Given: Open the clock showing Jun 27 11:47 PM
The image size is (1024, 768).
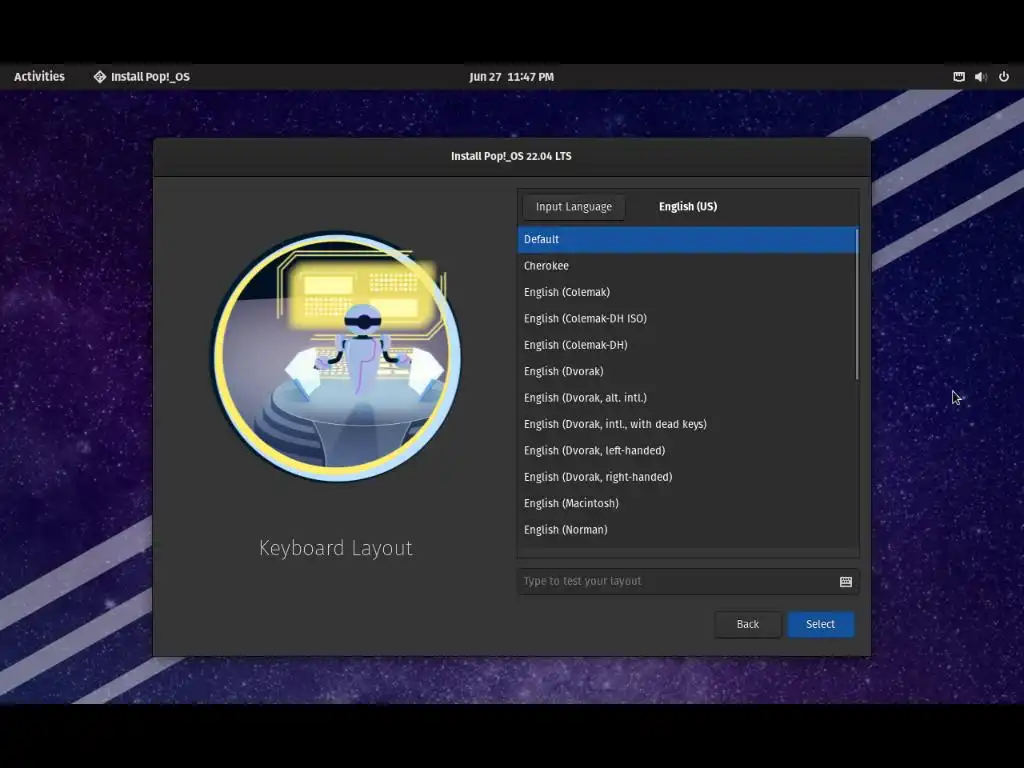Looking at the screenshot, I should pos(511,76).
